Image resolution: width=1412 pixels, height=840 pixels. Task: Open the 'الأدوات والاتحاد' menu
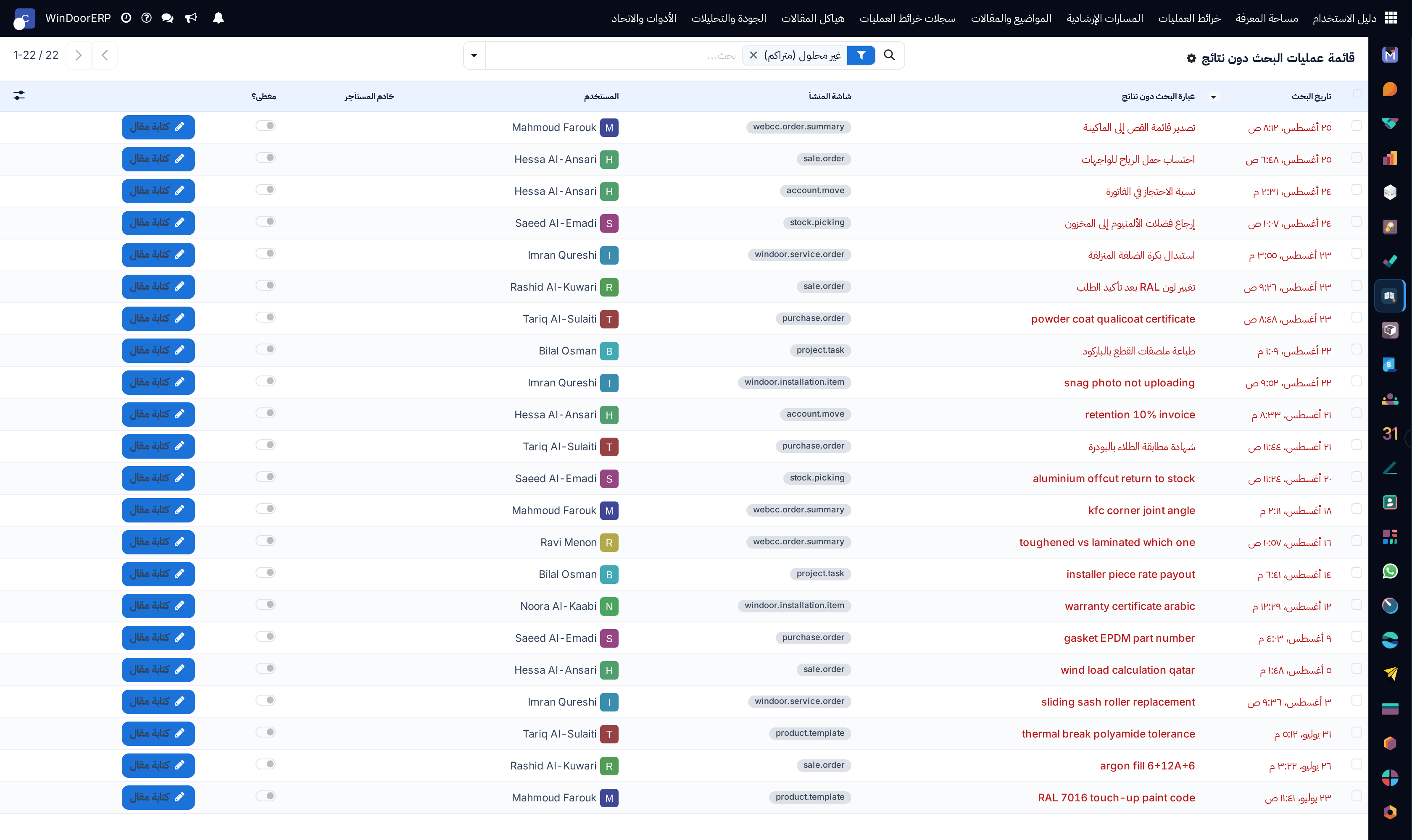[643, 18]
